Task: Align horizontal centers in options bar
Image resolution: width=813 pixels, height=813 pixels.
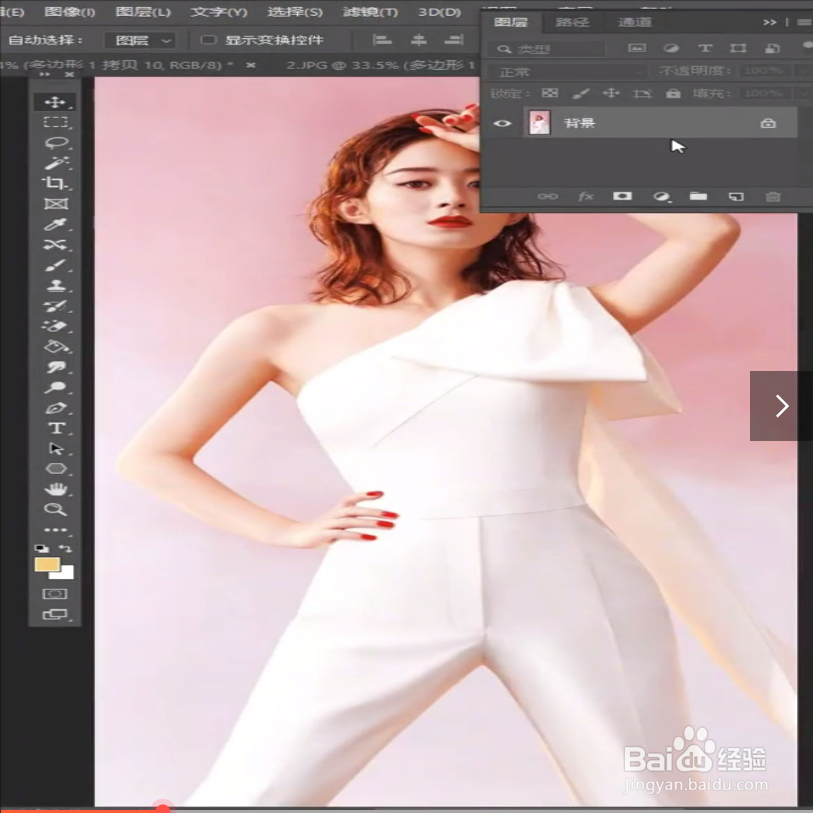Action: (418, 40)
